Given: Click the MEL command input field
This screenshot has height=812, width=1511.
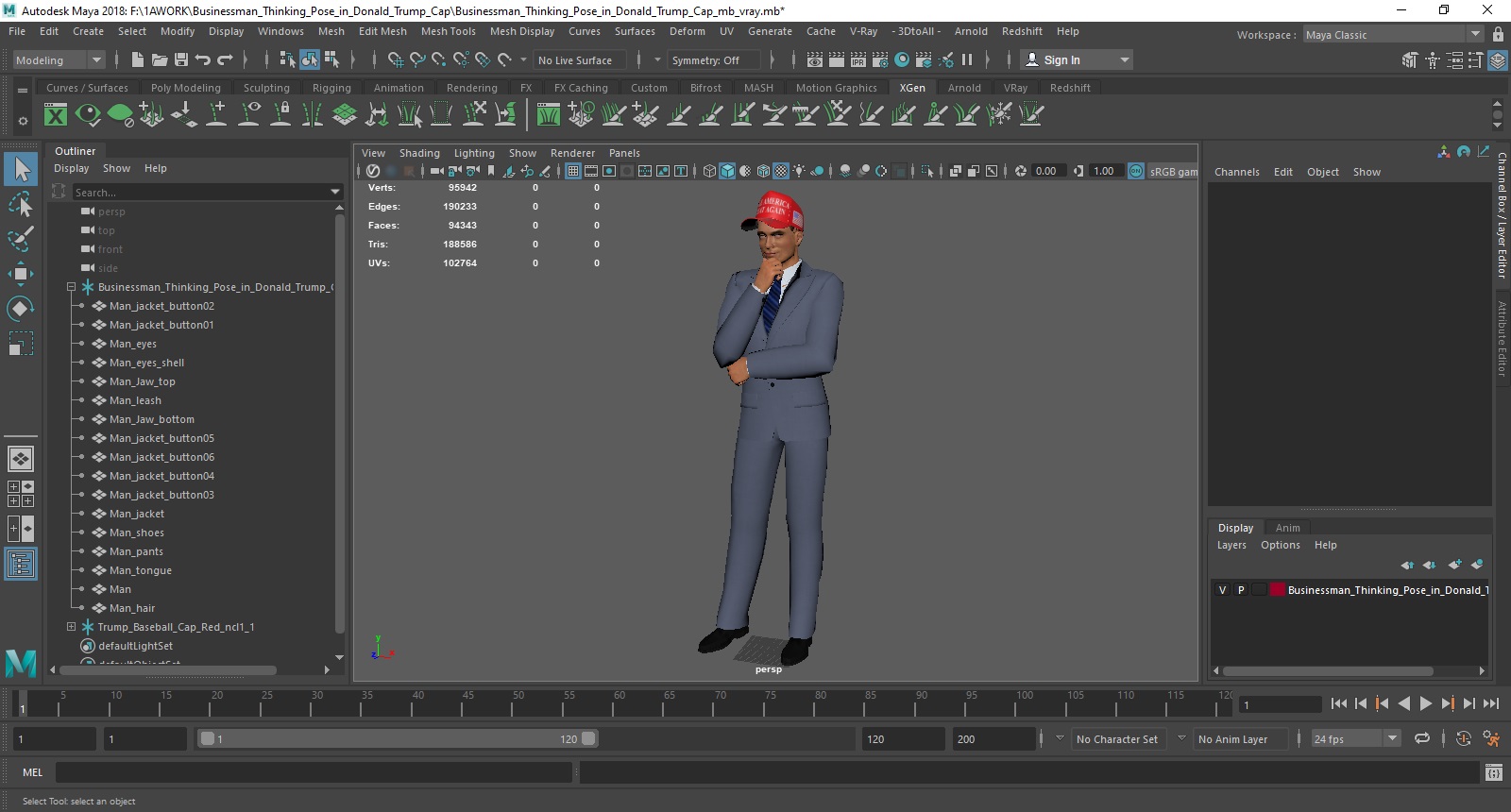Looking at the screenshot, I should 314,772.
